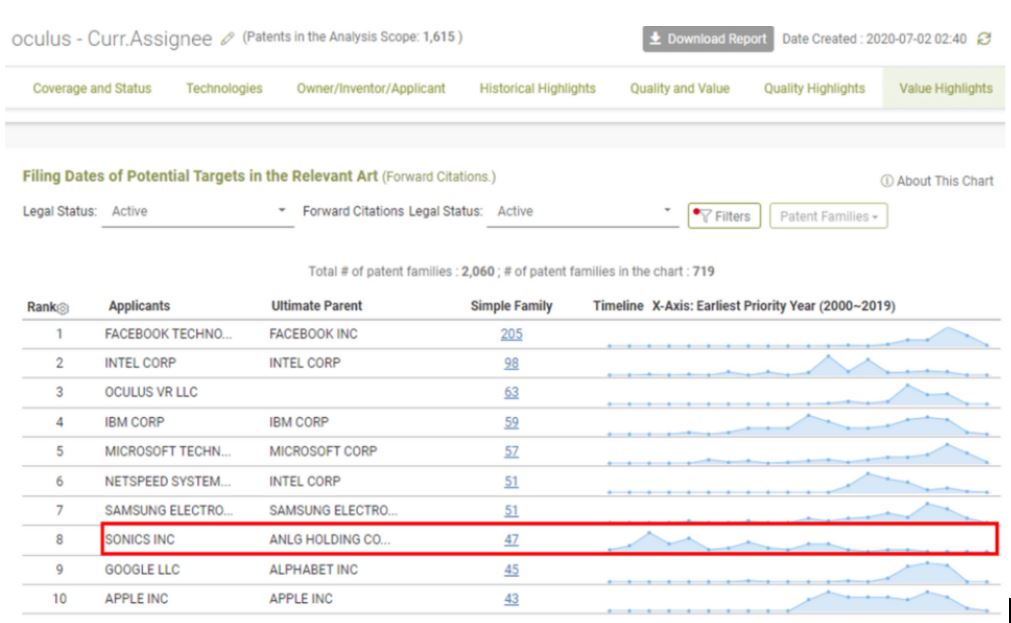The width and height of the screenshot is (1011, 623).
Task: Click the IBM Corp row timeline chart
Action: (x=798, y=424)
